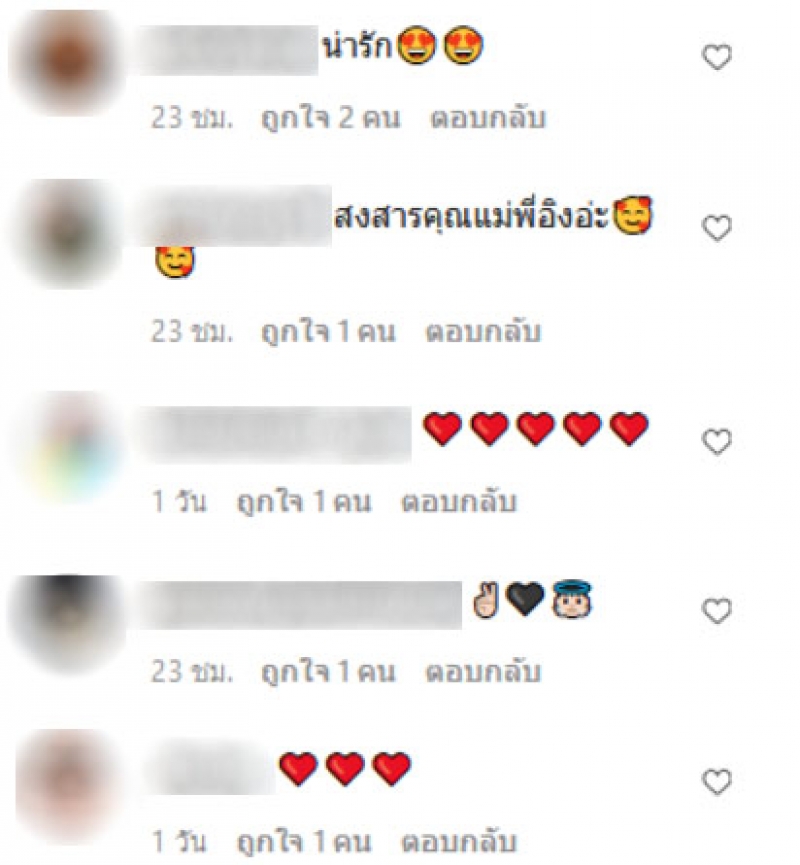Open avatar of three-hearts commenter
The height and width of the screenshot is (865, 800).
[69, 786]
